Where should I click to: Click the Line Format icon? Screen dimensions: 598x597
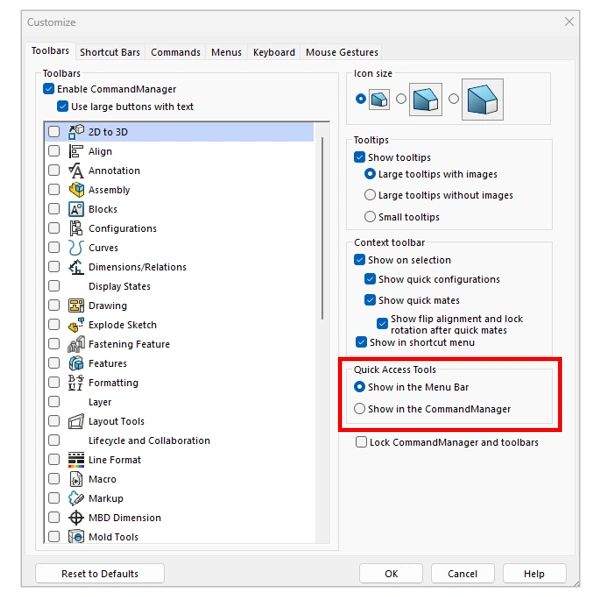(x=76, y=460)
